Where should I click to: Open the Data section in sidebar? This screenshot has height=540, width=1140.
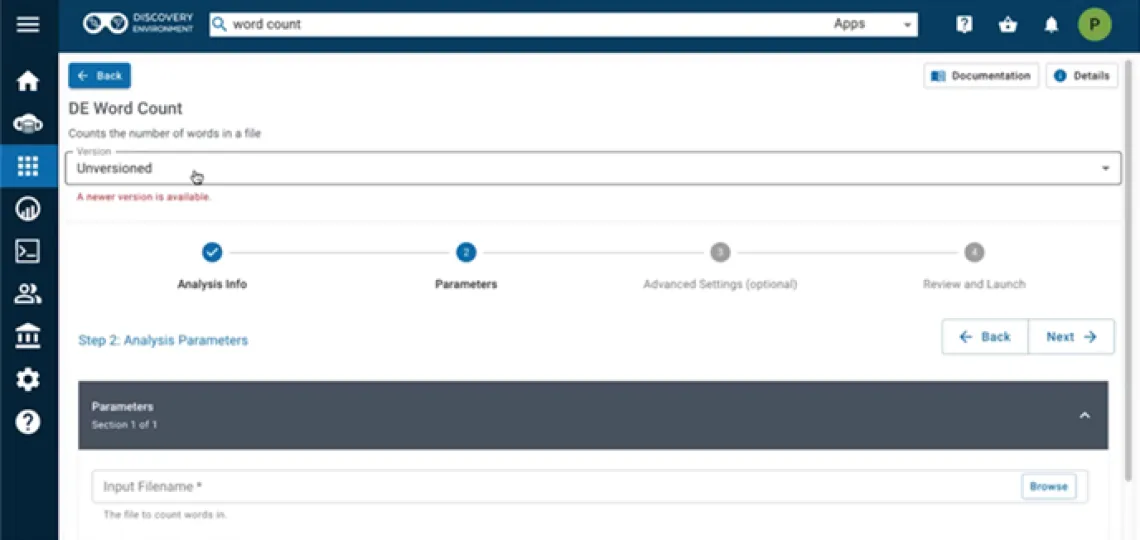coord(28,124)
